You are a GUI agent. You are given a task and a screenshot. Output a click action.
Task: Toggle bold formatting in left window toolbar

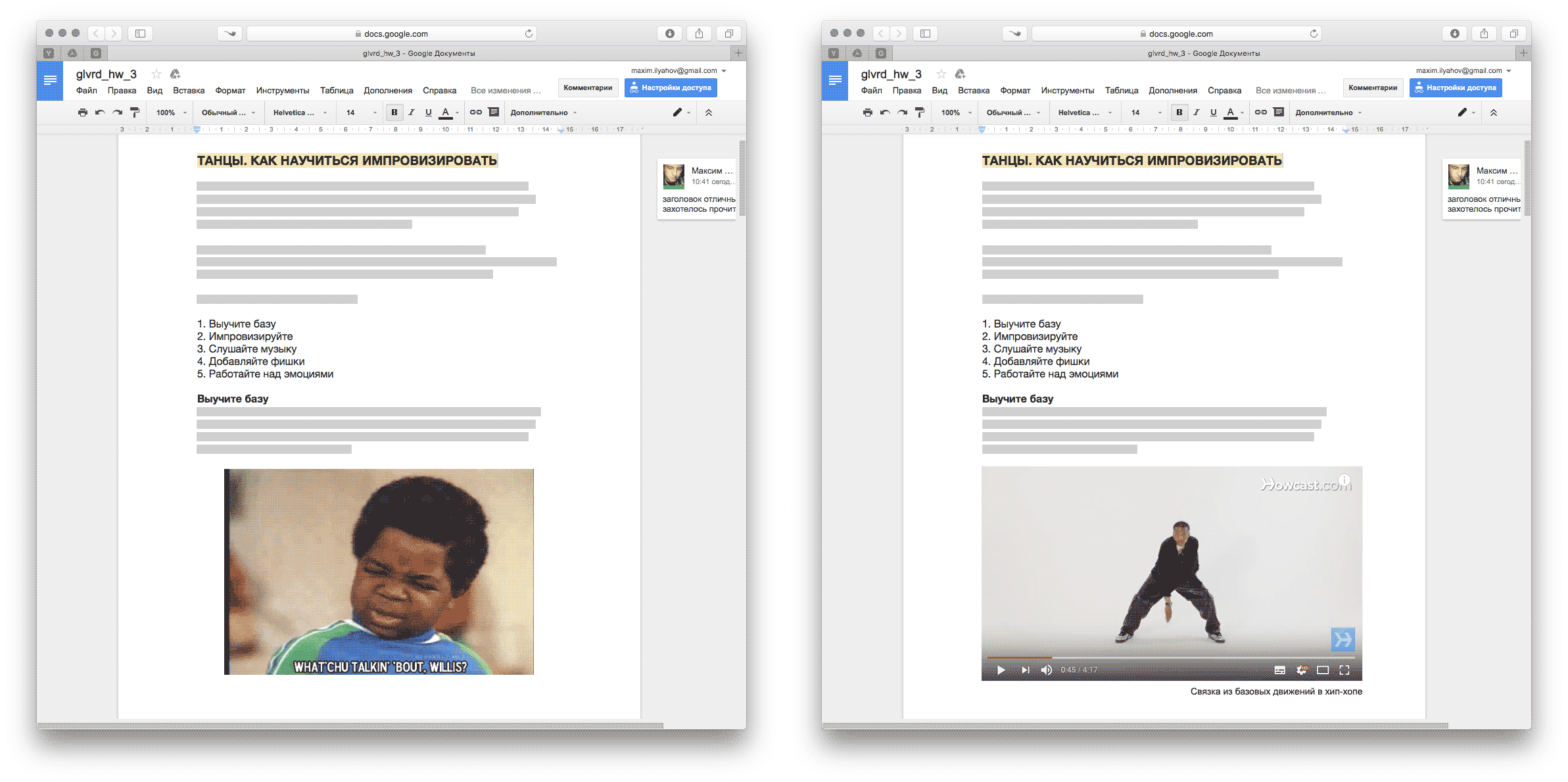[x=394, y=112]
